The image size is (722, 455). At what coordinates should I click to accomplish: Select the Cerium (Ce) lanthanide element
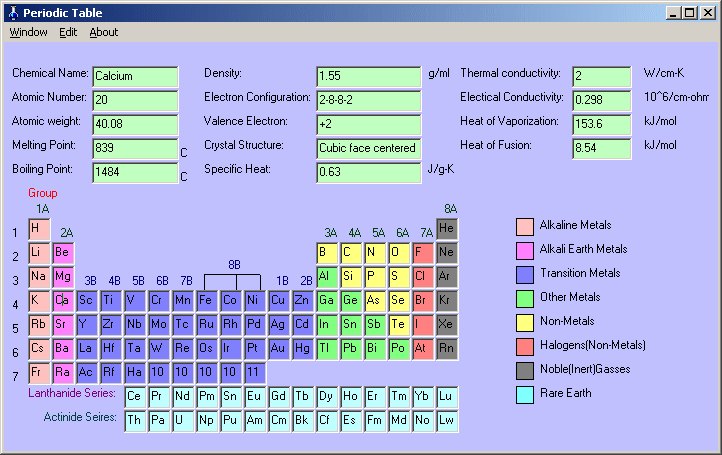[x=134, y=397]
